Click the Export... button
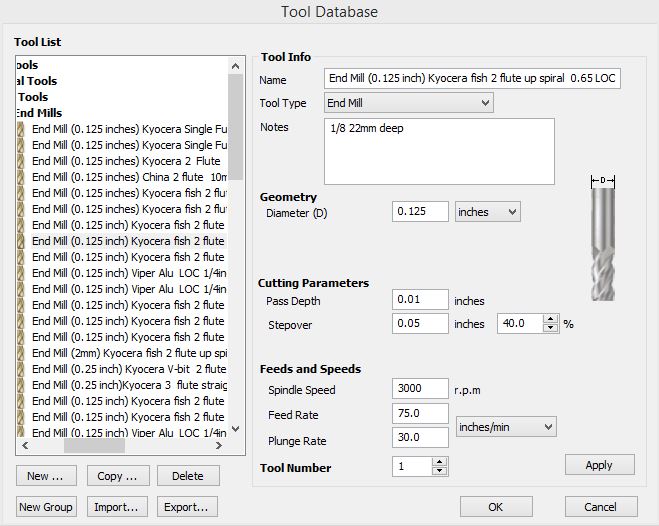The image size is (659, 526). click(188, 507)
